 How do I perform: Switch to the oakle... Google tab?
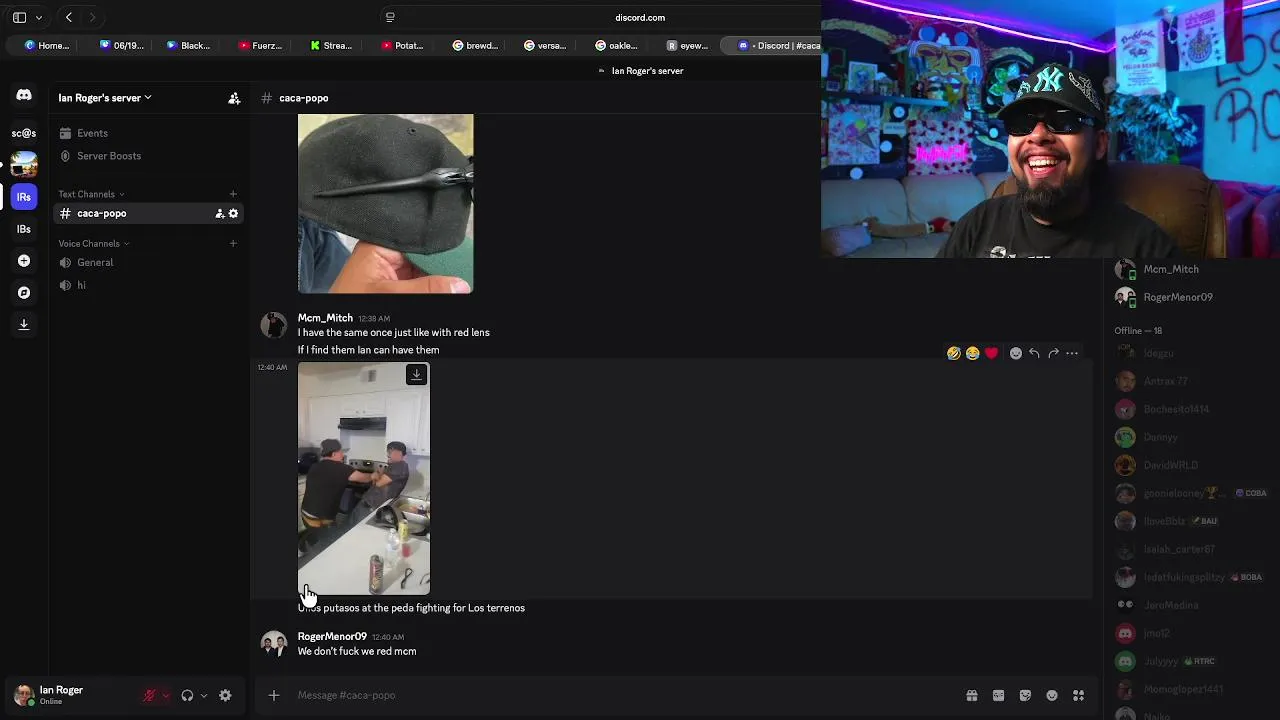click(x=616, y=45)
